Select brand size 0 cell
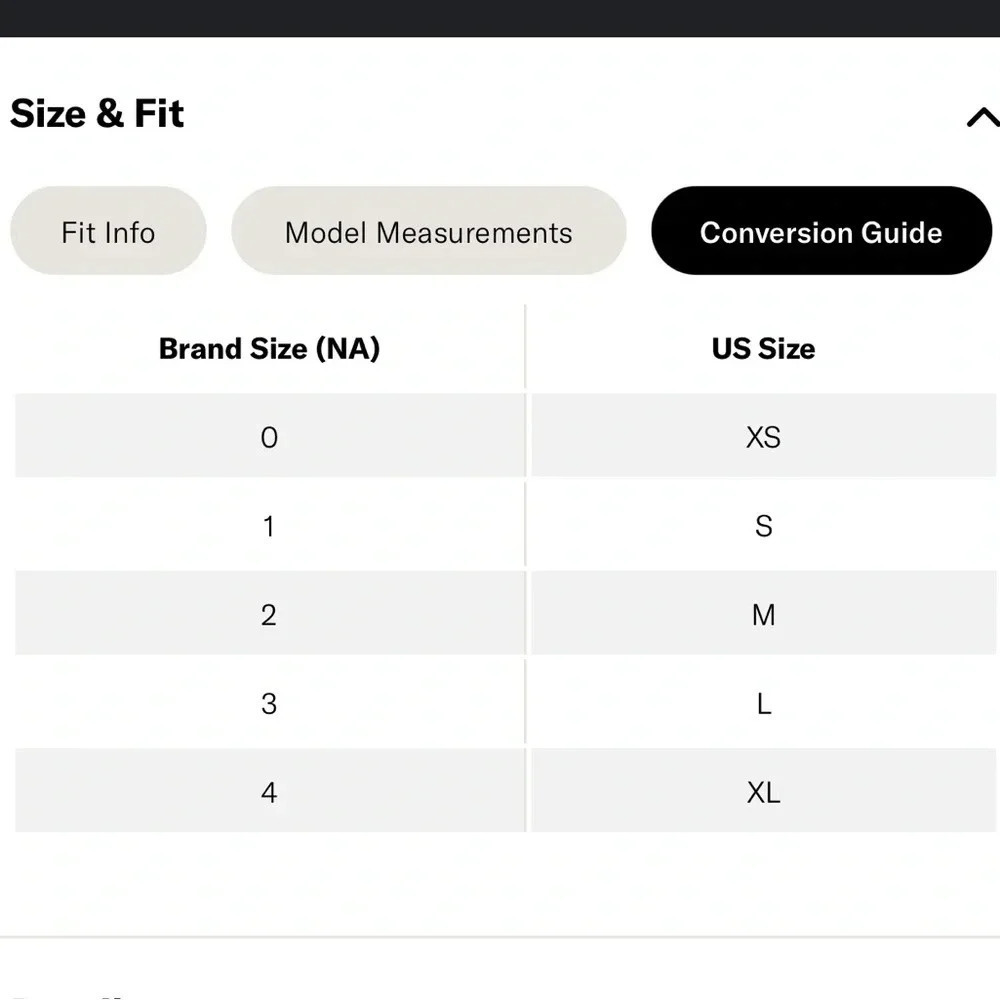The height and width of the screenshot is (1000, 1000). tap(269, 437)
